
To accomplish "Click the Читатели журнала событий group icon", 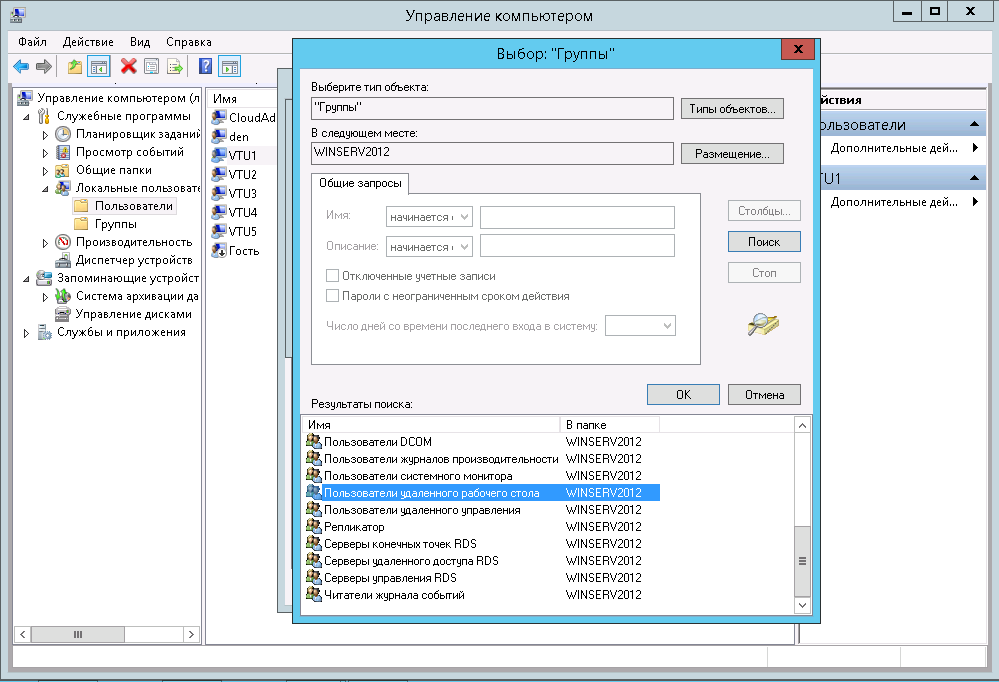I will coord(313,594).
